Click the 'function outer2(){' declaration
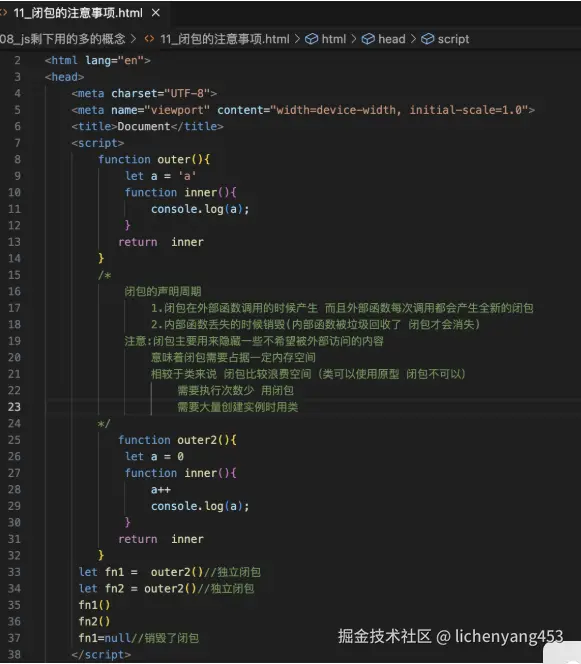This screenshot has width=581, height=664. (x=177, y=440)
